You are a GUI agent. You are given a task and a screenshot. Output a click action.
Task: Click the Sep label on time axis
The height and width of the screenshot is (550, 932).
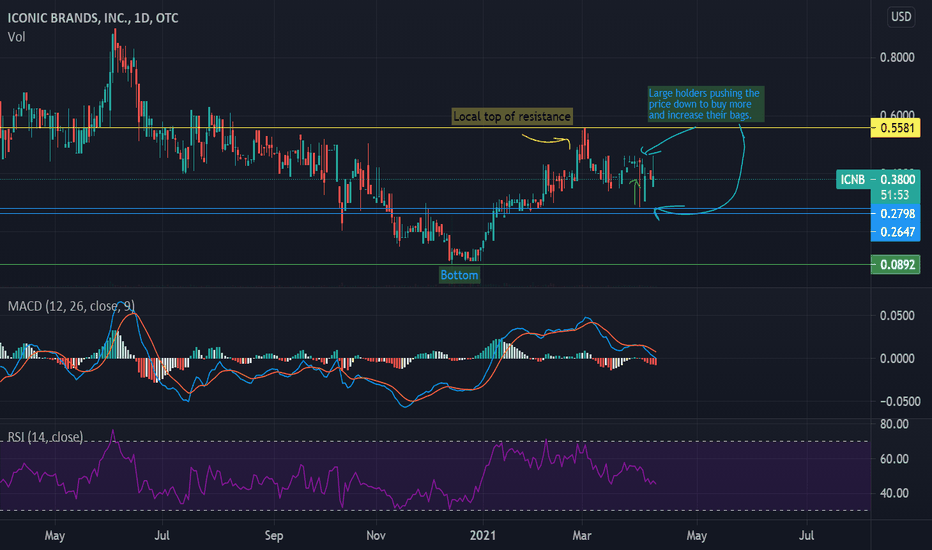click(x=273, y=536)
